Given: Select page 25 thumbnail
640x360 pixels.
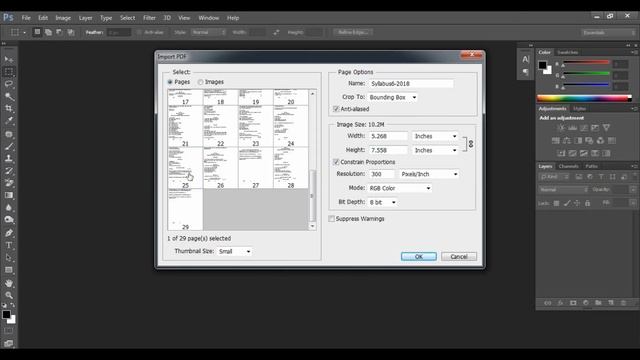Looking at the screenshot, I should tap(185, 168).
